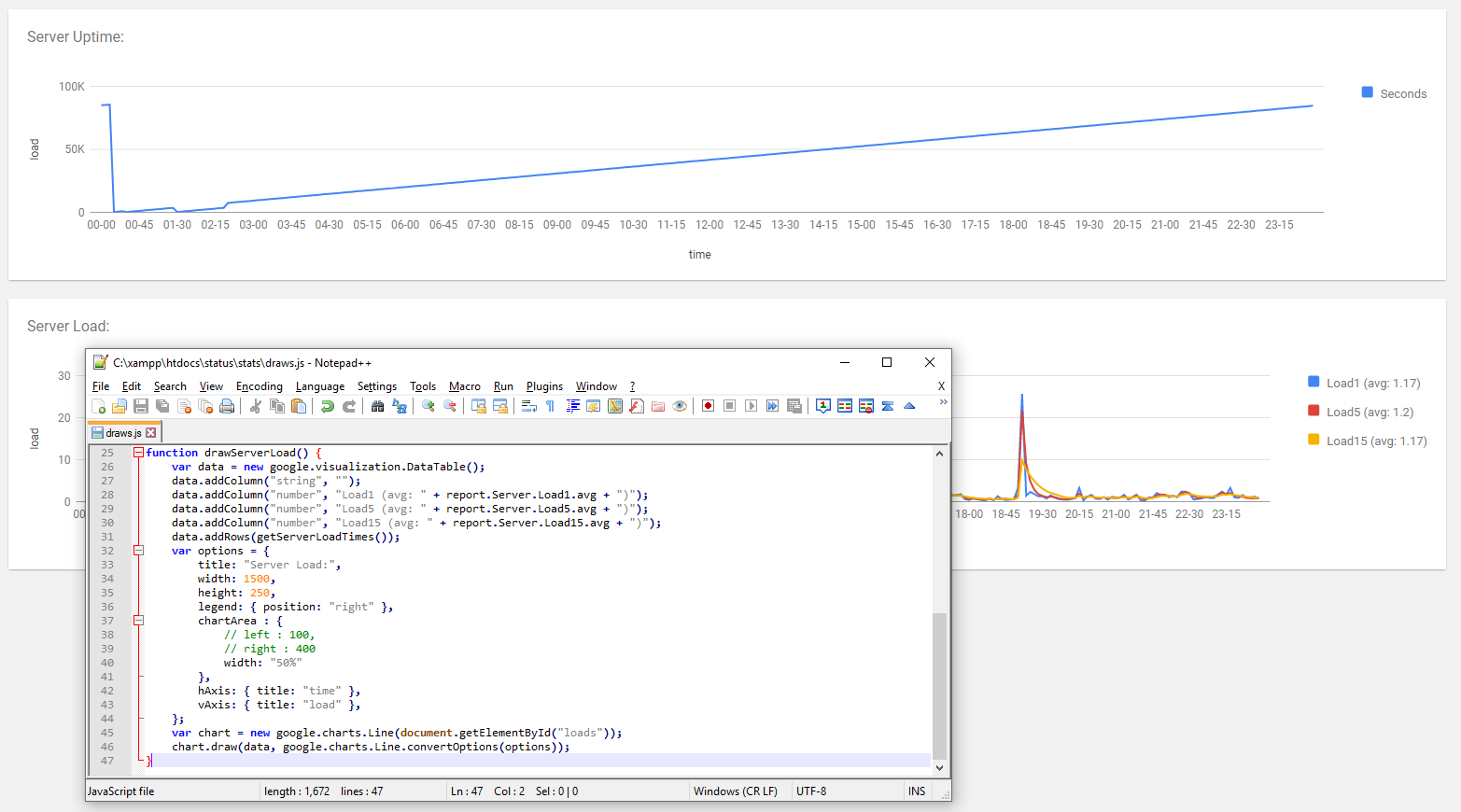
Task: Zoom out using the magnifier minus icon
Action: tap(450, 406)
